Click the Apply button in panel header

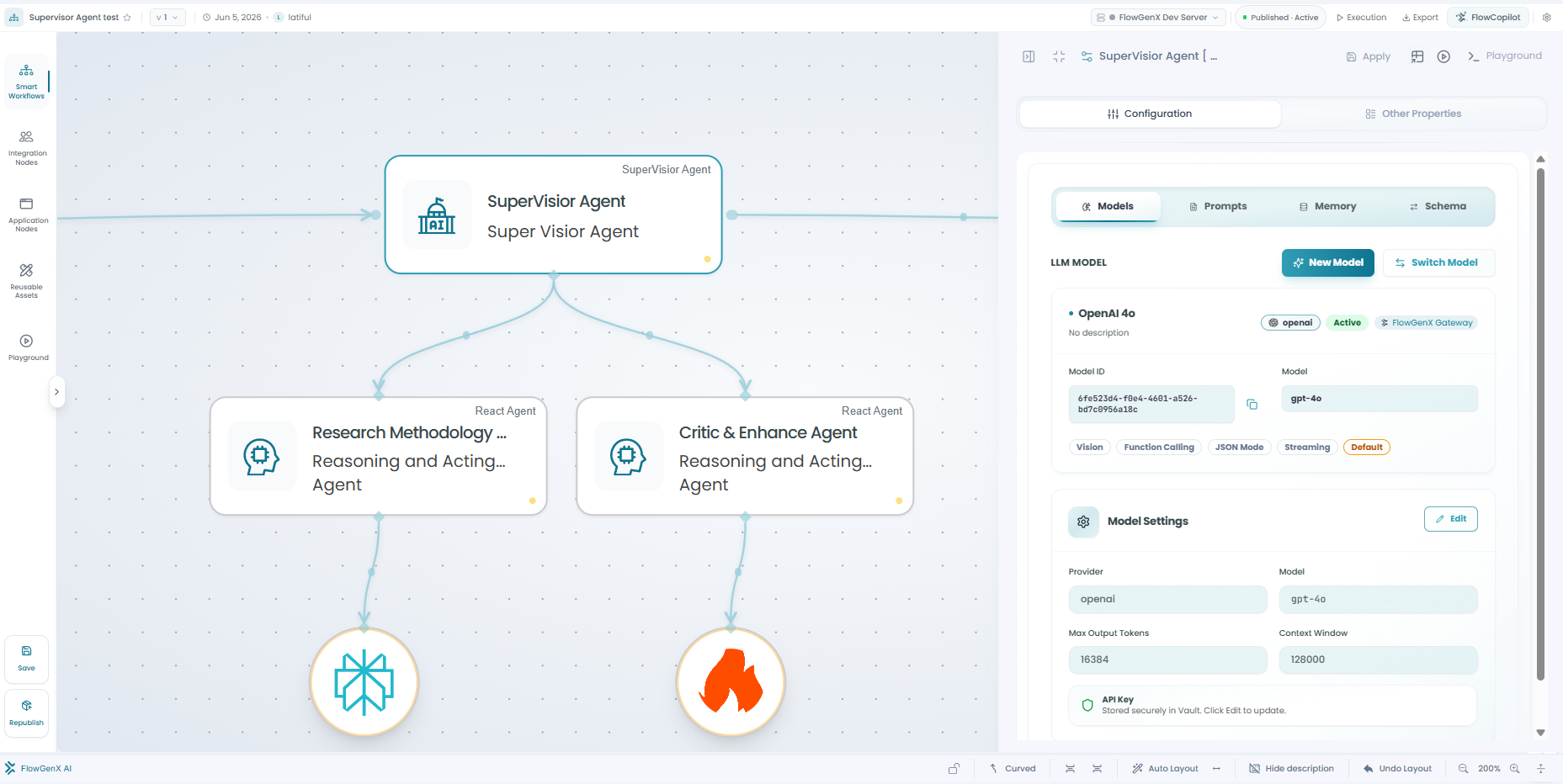(x=1369, y=56)
